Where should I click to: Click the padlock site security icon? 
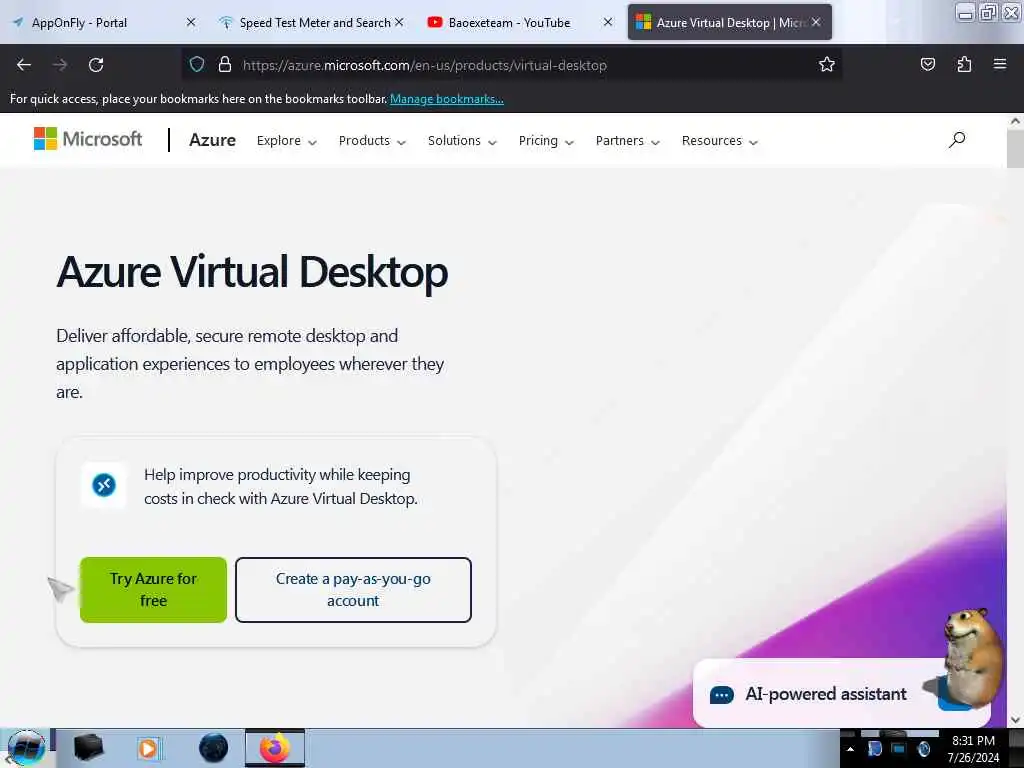point(225,65)
